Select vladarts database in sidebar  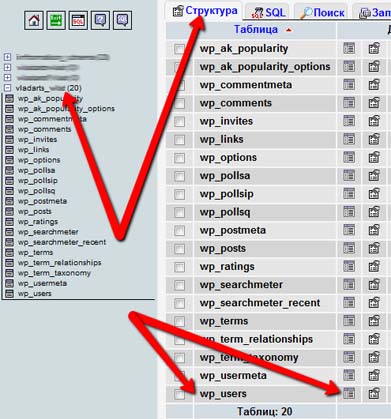tap(48, 88)
